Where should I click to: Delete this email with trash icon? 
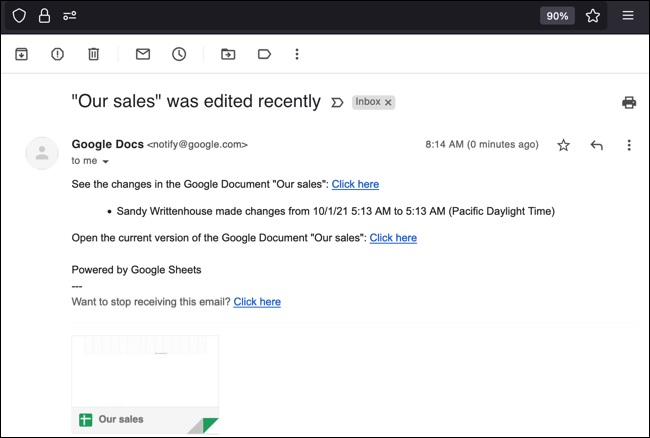93,54
